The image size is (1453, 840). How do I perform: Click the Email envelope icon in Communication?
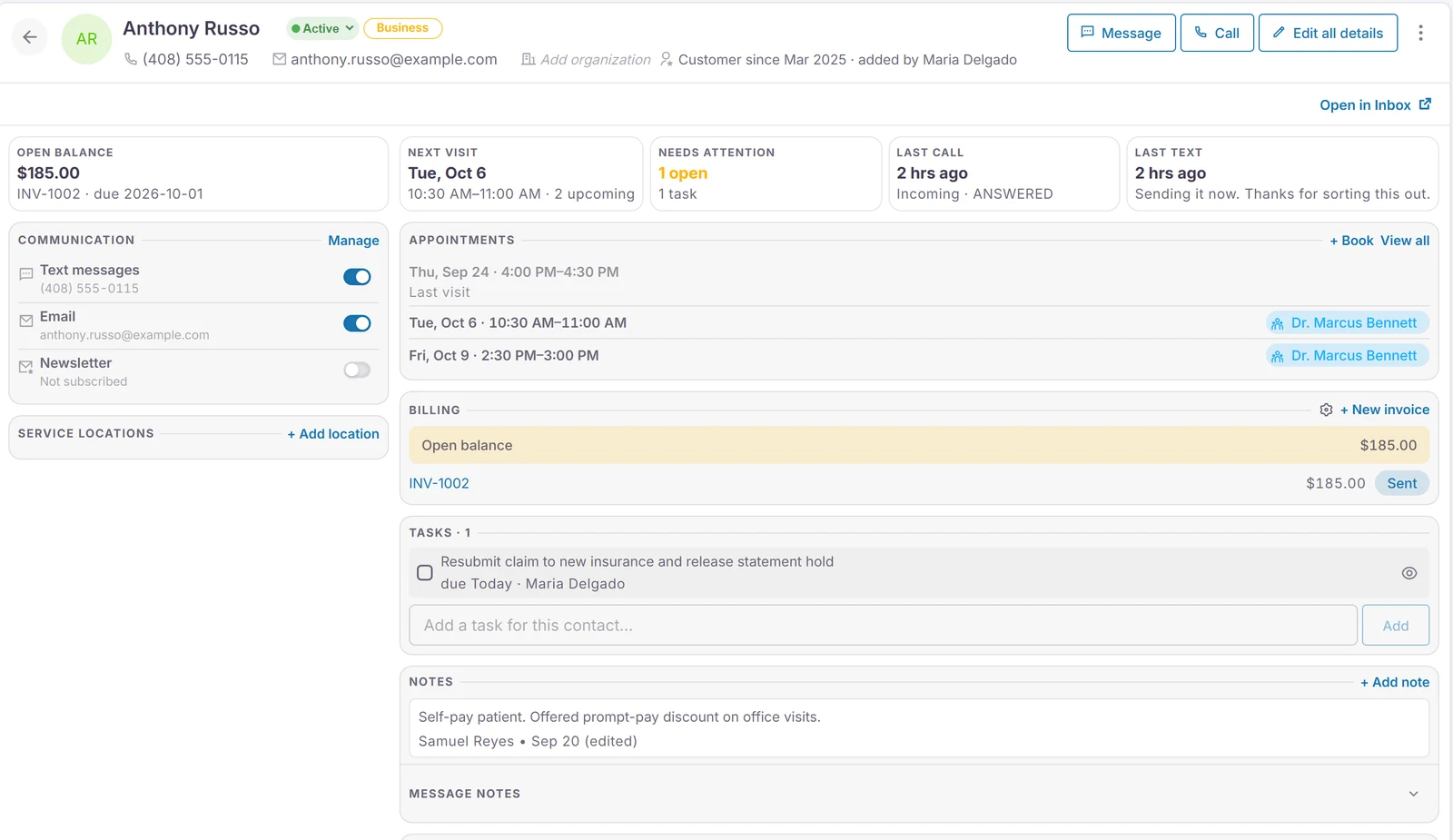26,321
